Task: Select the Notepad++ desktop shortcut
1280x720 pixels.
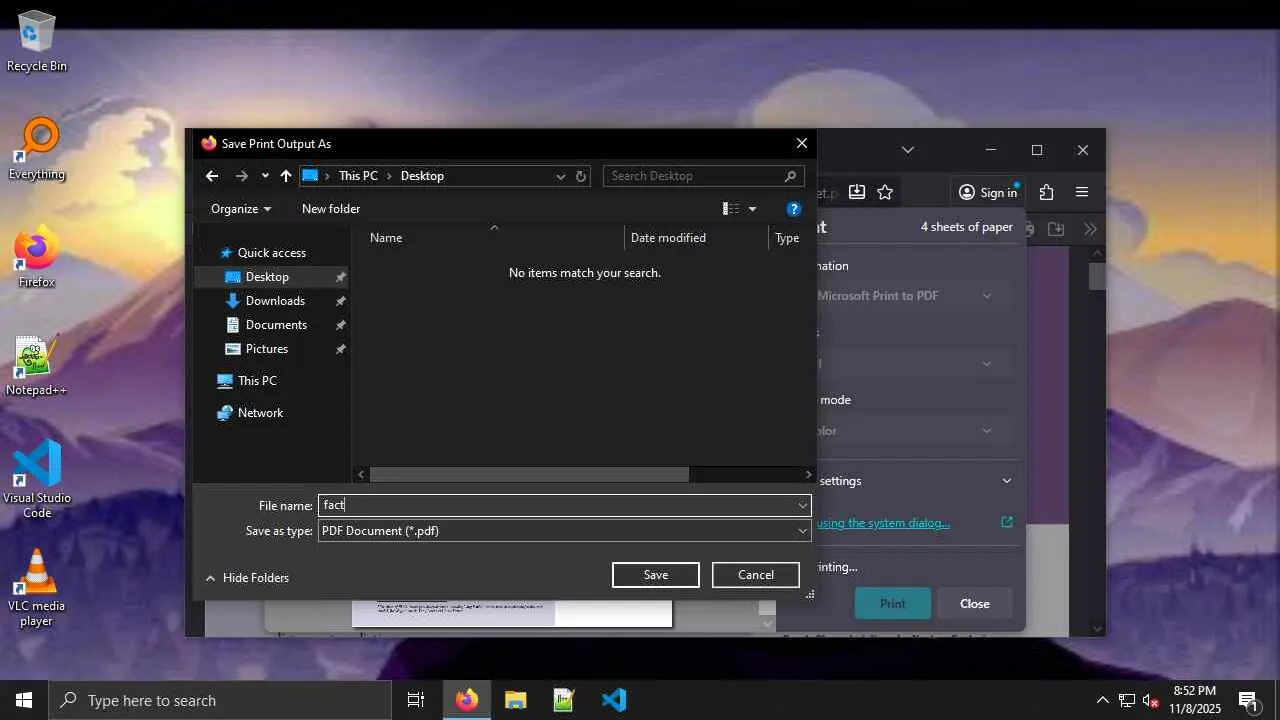Action: [37, 366]
